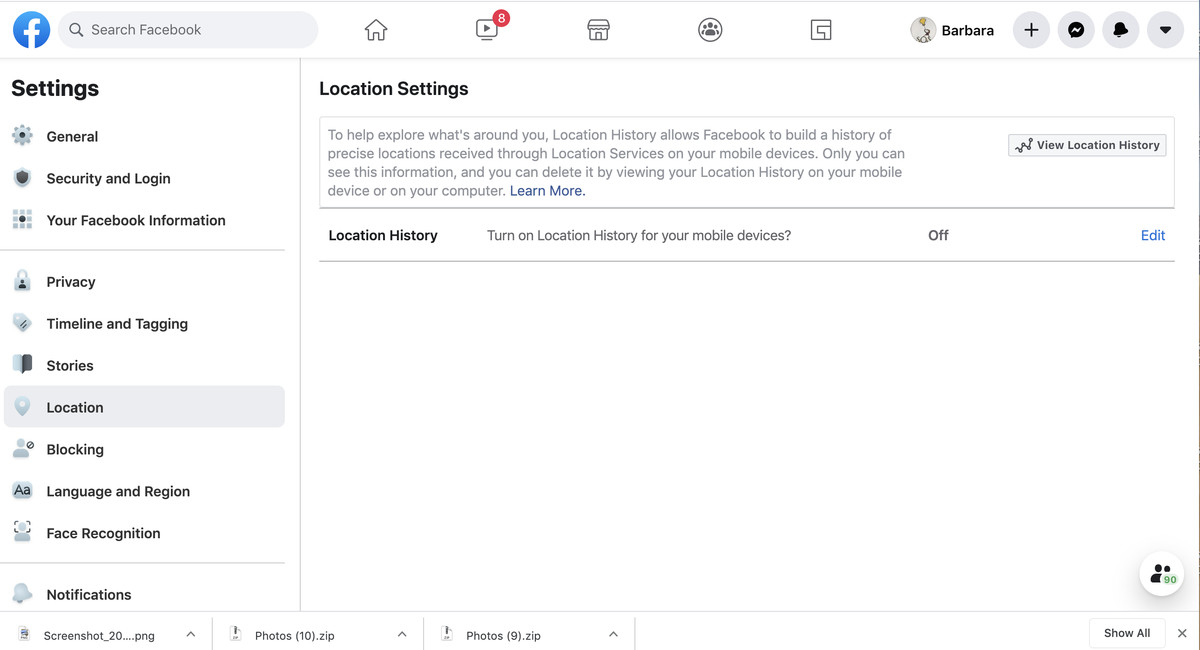
Task: Click the View Location History button
Action: [x=1087, y=144]
